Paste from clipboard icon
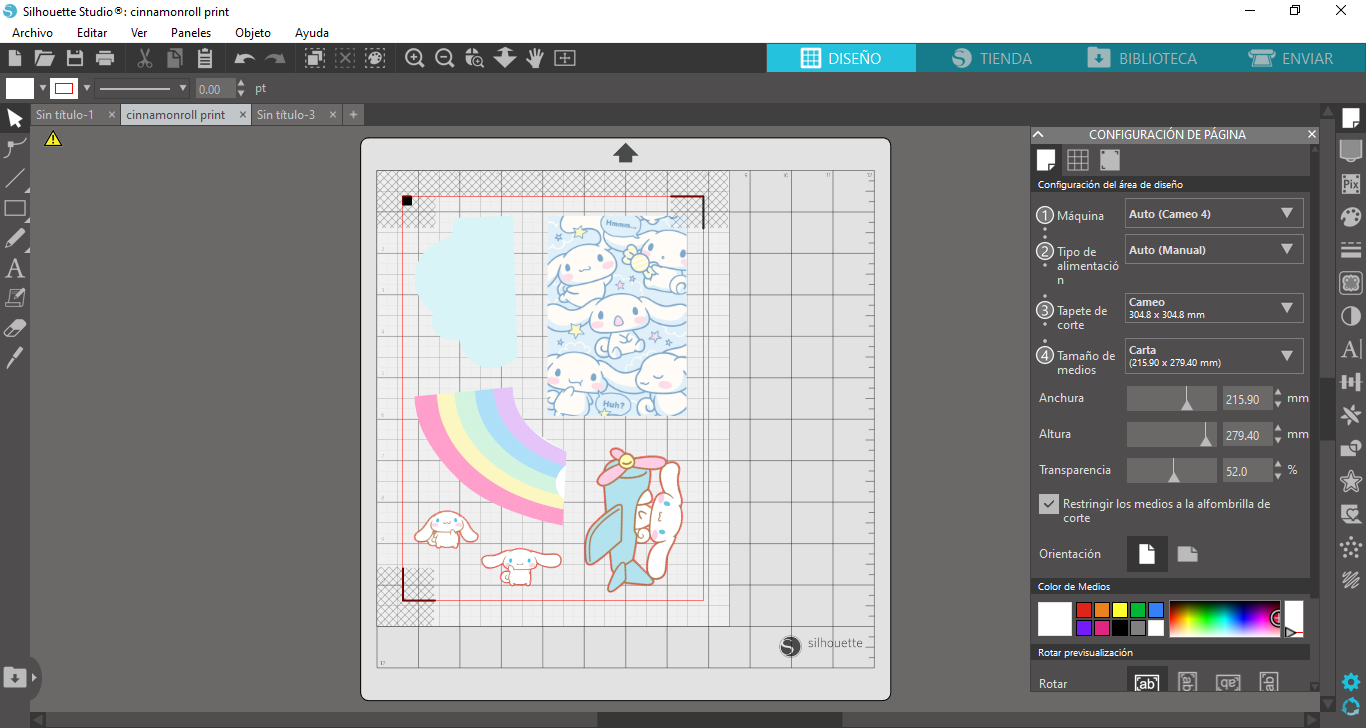 tap(204, 58)
